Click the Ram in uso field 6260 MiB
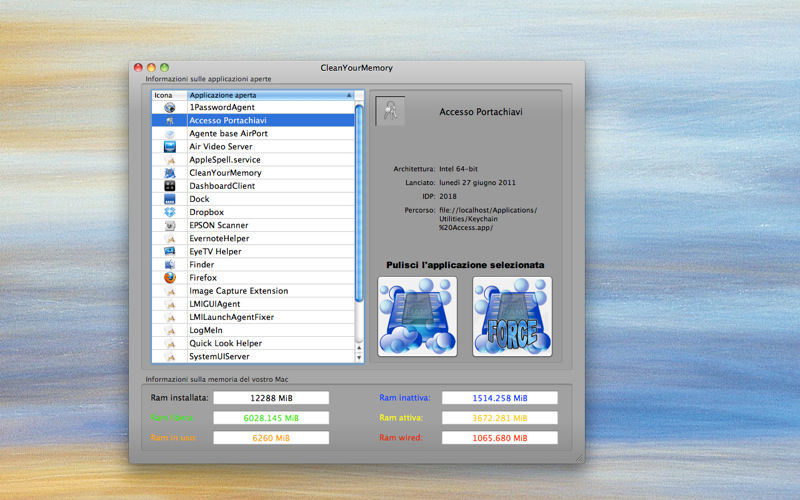 point(271,438)
